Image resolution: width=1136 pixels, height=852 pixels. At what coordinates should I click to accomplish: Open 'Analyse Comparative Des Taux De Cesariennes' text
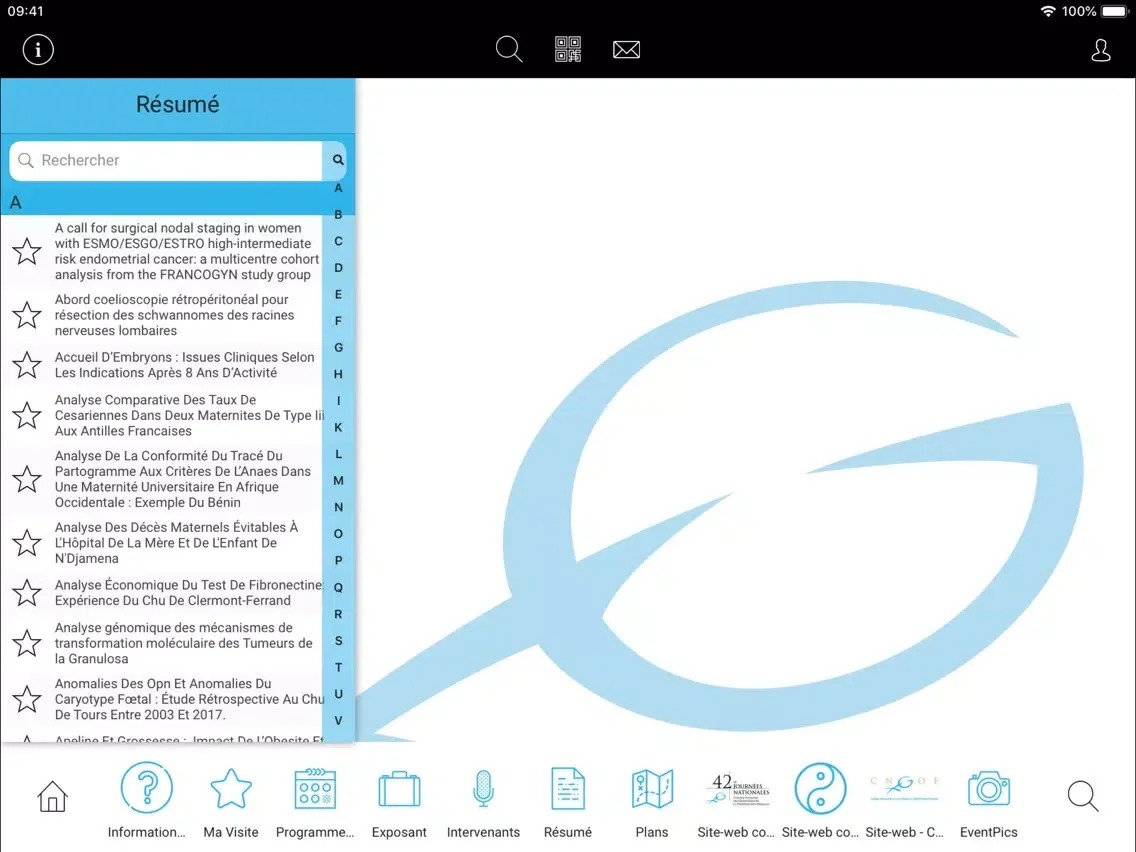click(x=189, y=415)
